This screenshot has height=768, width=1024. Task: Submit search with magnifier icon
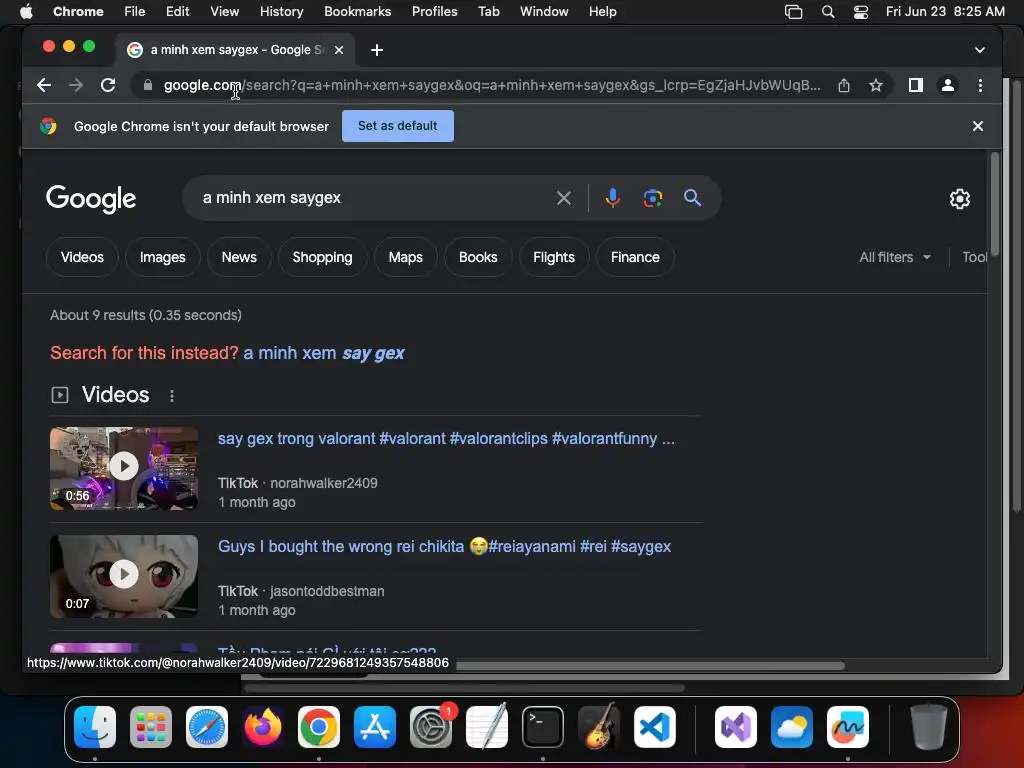pyautogui.click(x=692, y=198)
